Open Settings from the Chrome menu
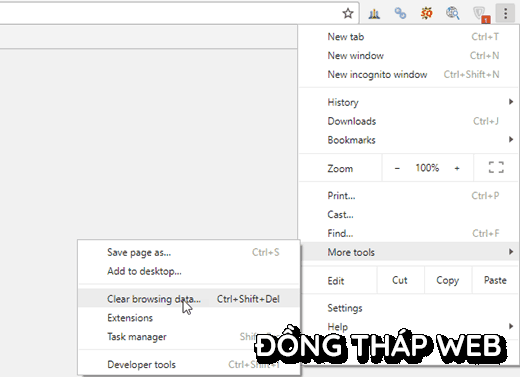The height and width of the screenshot is (377, 520). pos(409,308)
